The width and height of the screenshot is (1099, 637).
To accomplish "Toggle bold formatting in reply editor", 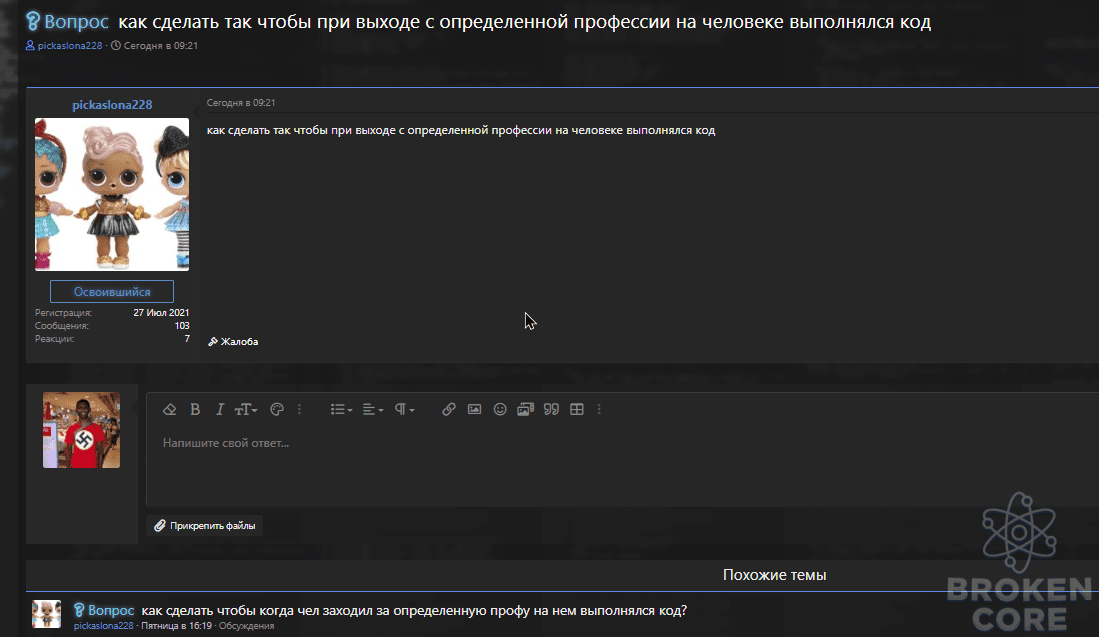I will (x=195, y=409).
